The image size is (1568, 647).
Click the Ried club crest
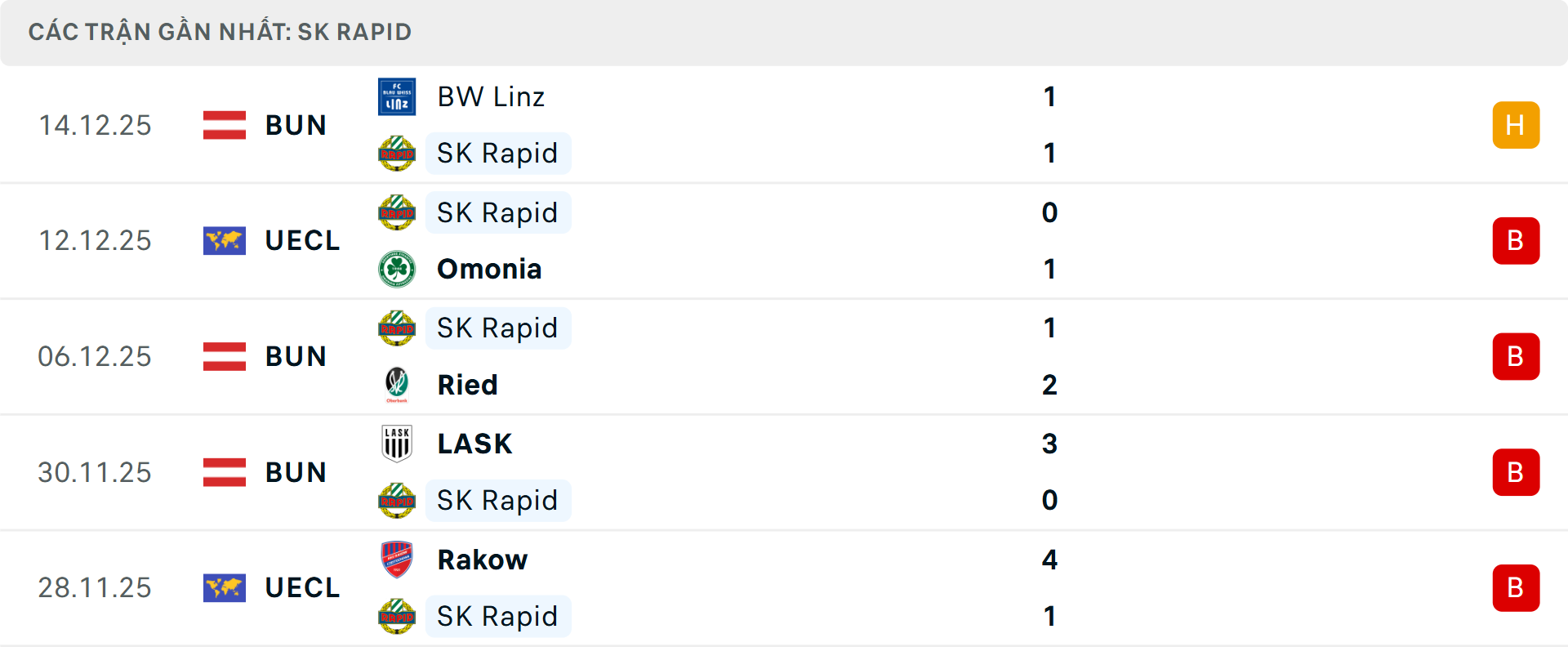pyautogui.click(x=397, y=384)
